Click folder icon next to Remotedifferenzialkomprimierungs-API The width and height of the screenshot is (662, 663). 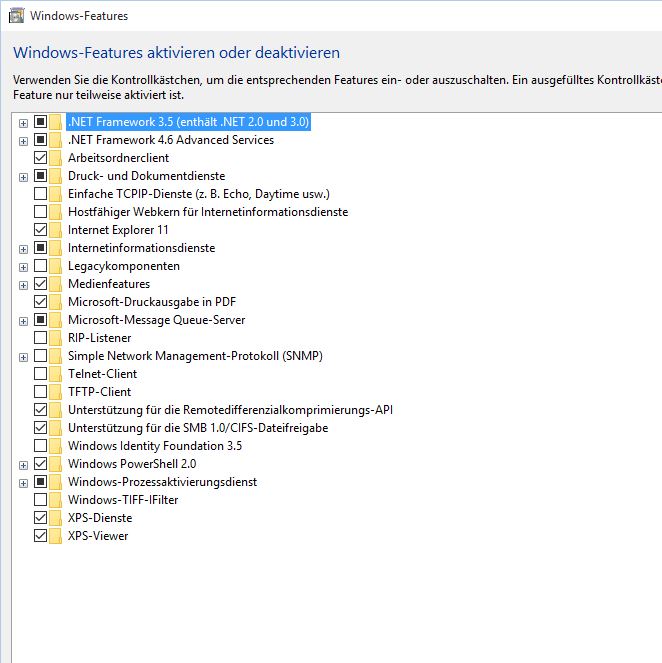[55, 410]
